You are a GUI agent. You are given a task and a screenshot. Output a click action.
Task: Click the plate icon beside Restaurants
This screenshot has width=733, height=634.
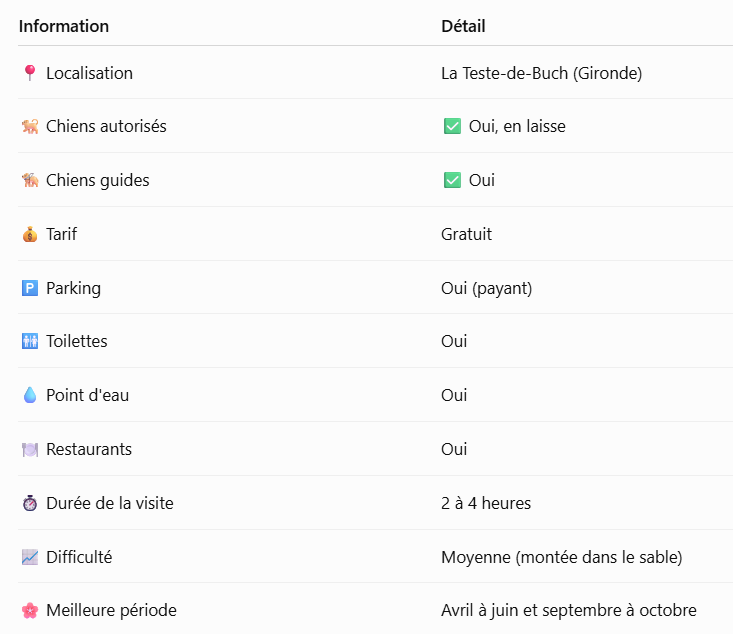pos(30,449)
